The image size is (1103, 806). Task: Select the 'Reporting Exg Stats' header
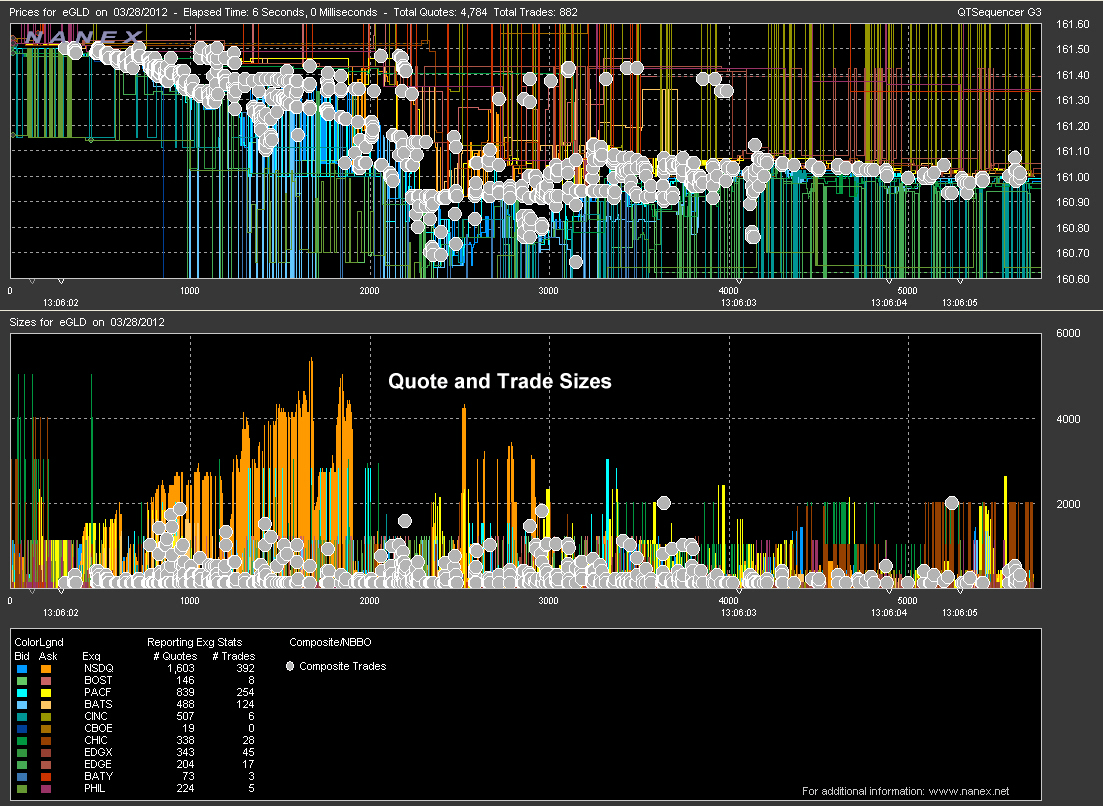(x=194, y=642)
